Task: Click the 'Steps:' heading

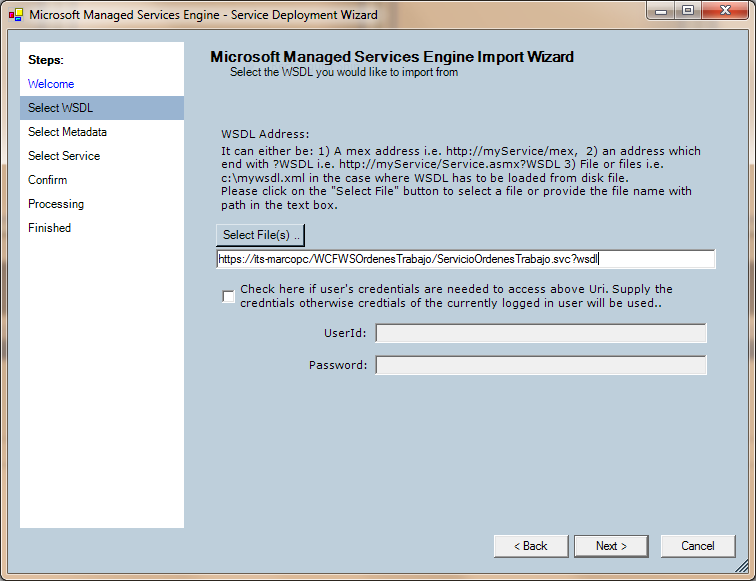Action: (x=46, y=60)
